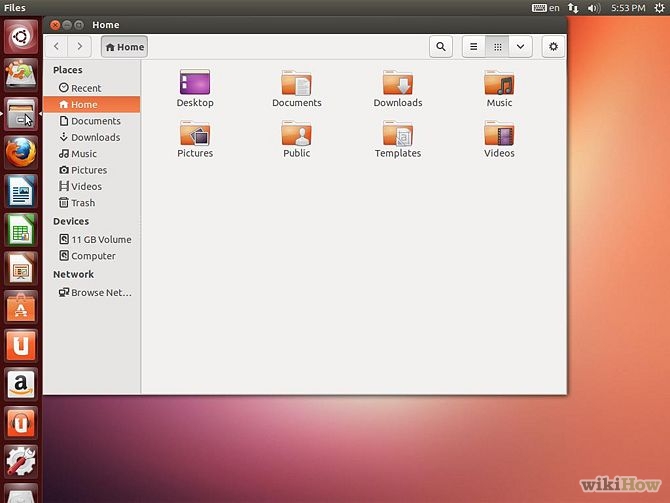Open the system power gear menu
Screen dimensions: 670x503
coord(659,8)
